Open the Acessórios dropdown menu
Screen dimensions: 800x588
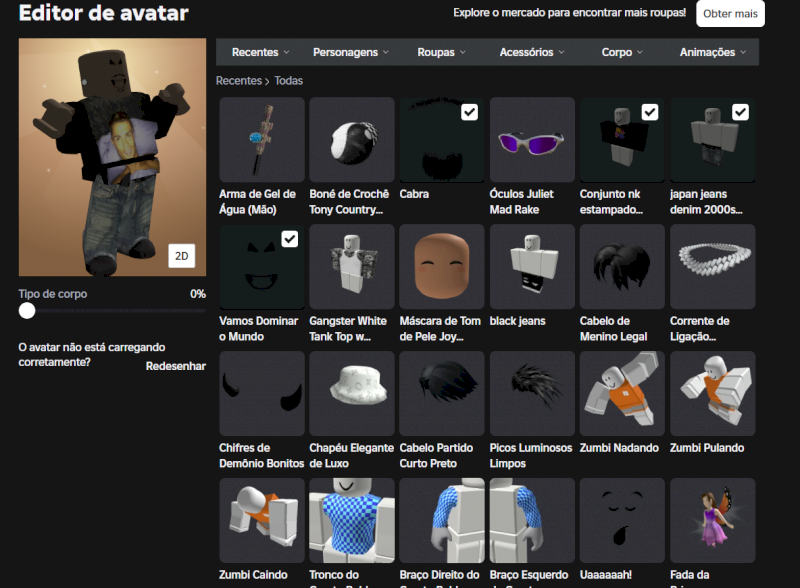[x=532, y=52]
